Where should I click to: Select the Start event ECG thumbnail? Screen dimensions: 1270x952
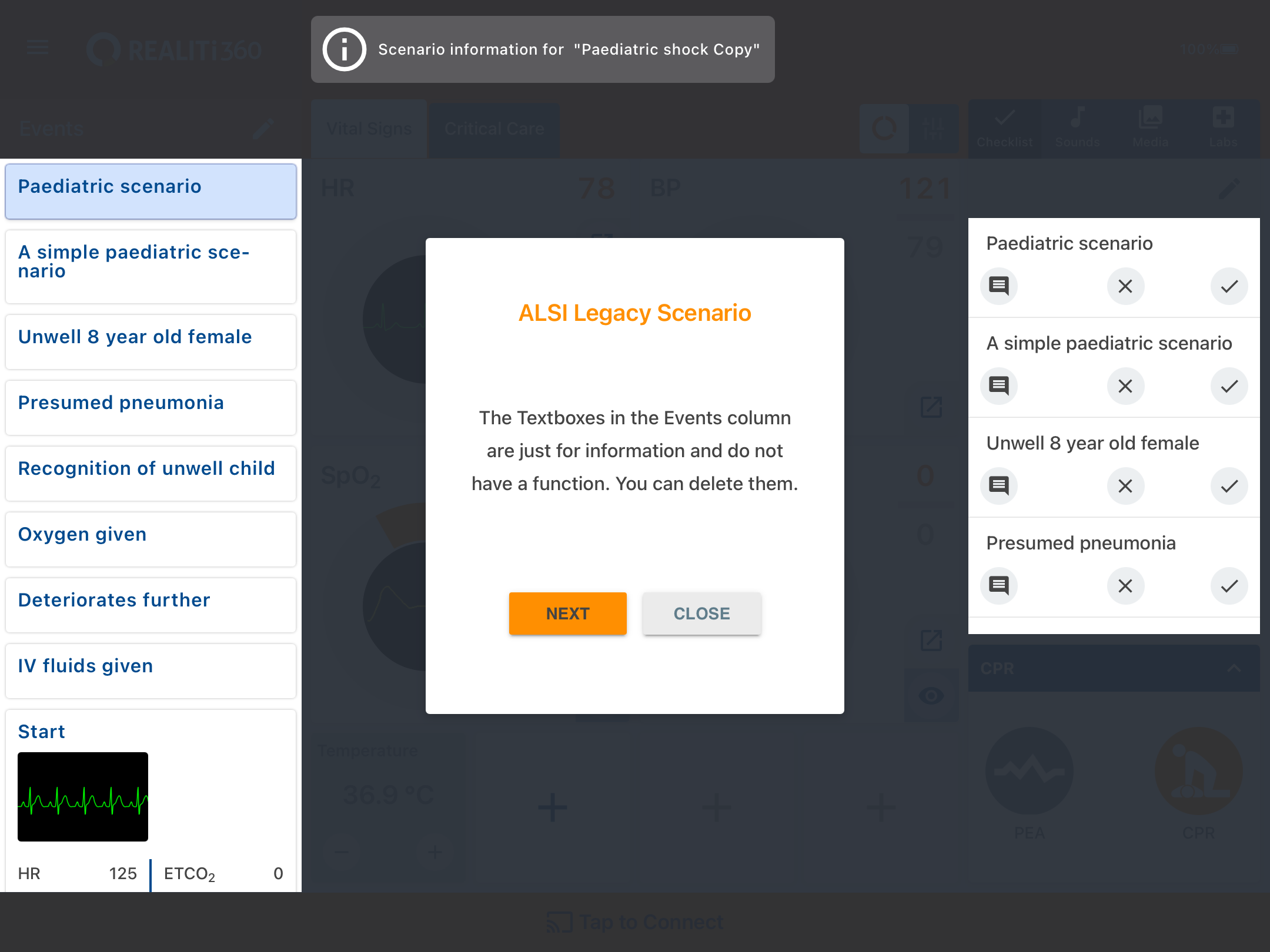click(83, 796)
